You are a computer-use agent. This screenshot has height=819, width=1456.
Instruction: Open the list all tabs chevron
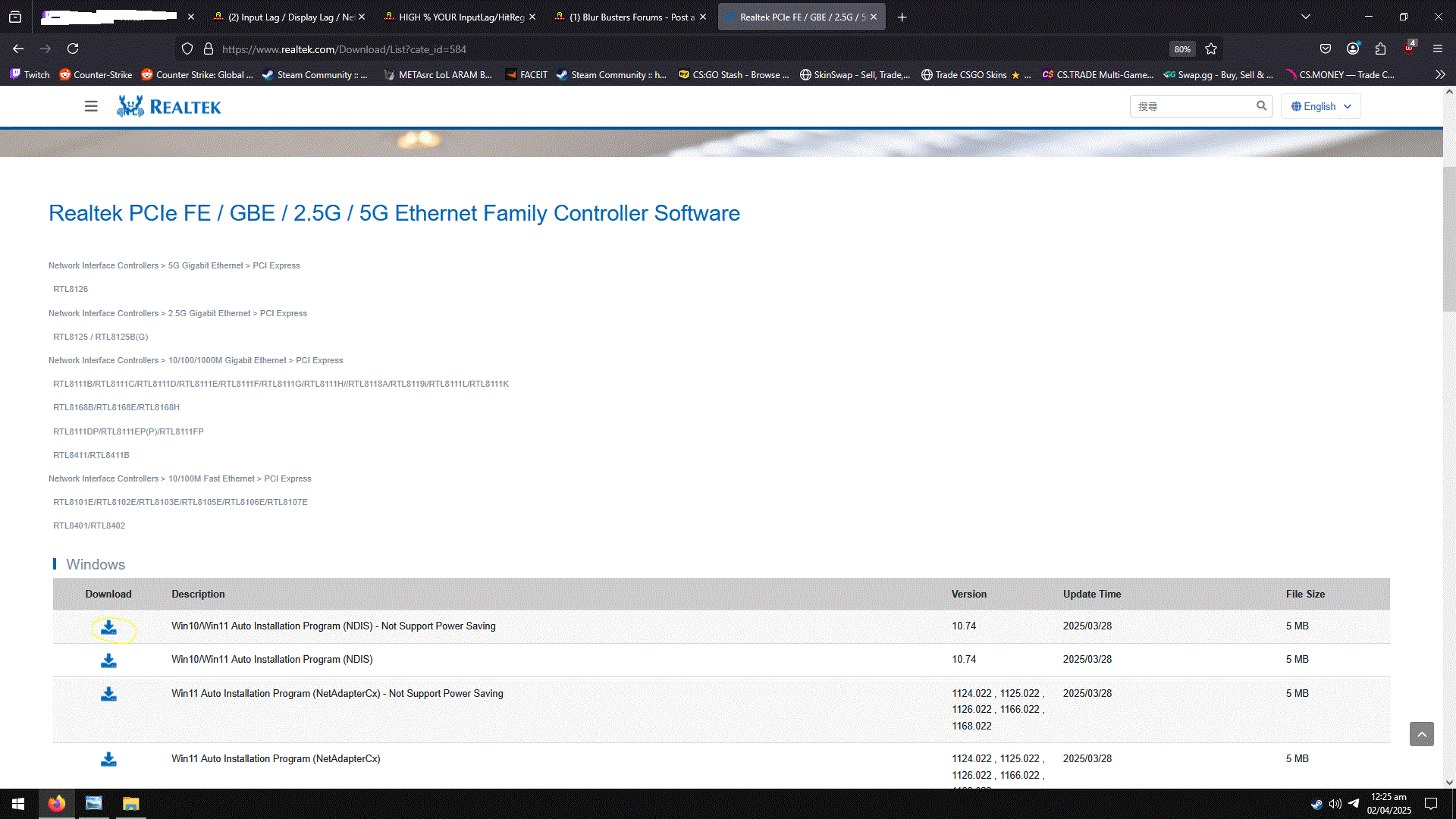pyautogui.click(x=1306, y=17)
